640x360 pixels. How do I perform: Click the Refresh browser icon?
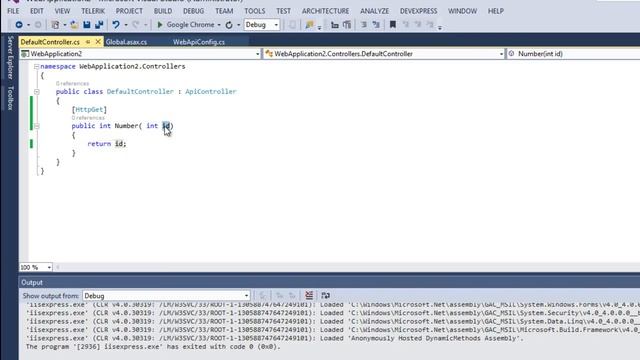coord(229,25)
